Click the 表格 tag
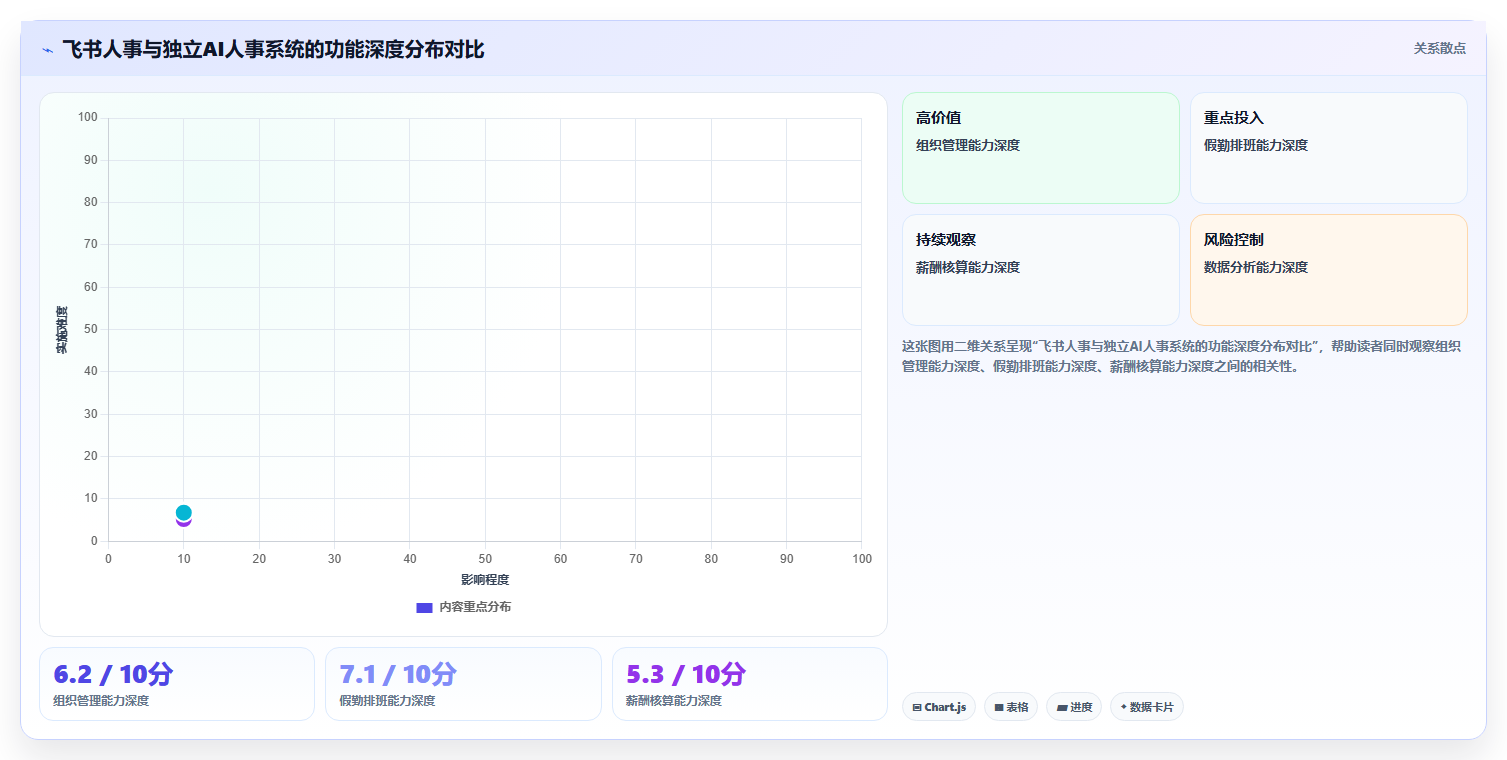1507x760 pixels. pyautogui.click(x=1011, y=707)
